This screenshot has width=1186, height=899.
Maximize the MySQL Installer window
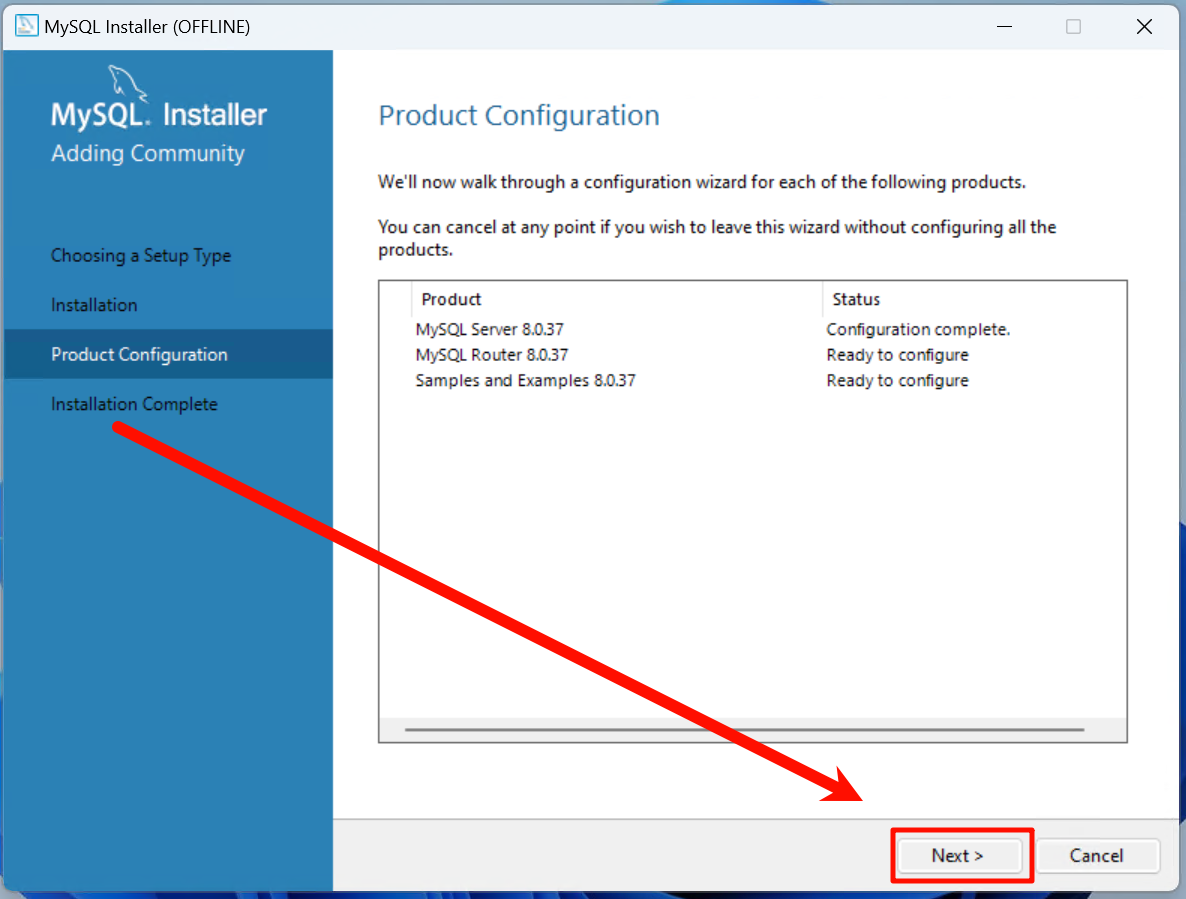click(x=1073, y=26)
